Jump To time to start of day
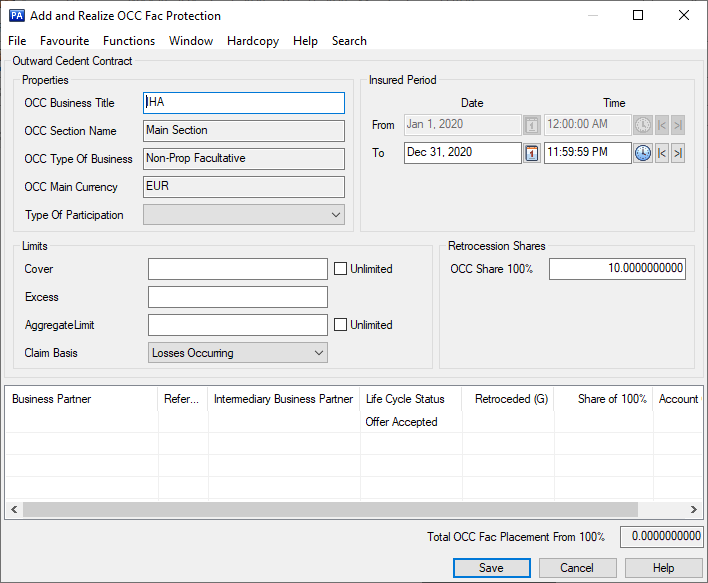708x583 pixels. click(661, 153)
